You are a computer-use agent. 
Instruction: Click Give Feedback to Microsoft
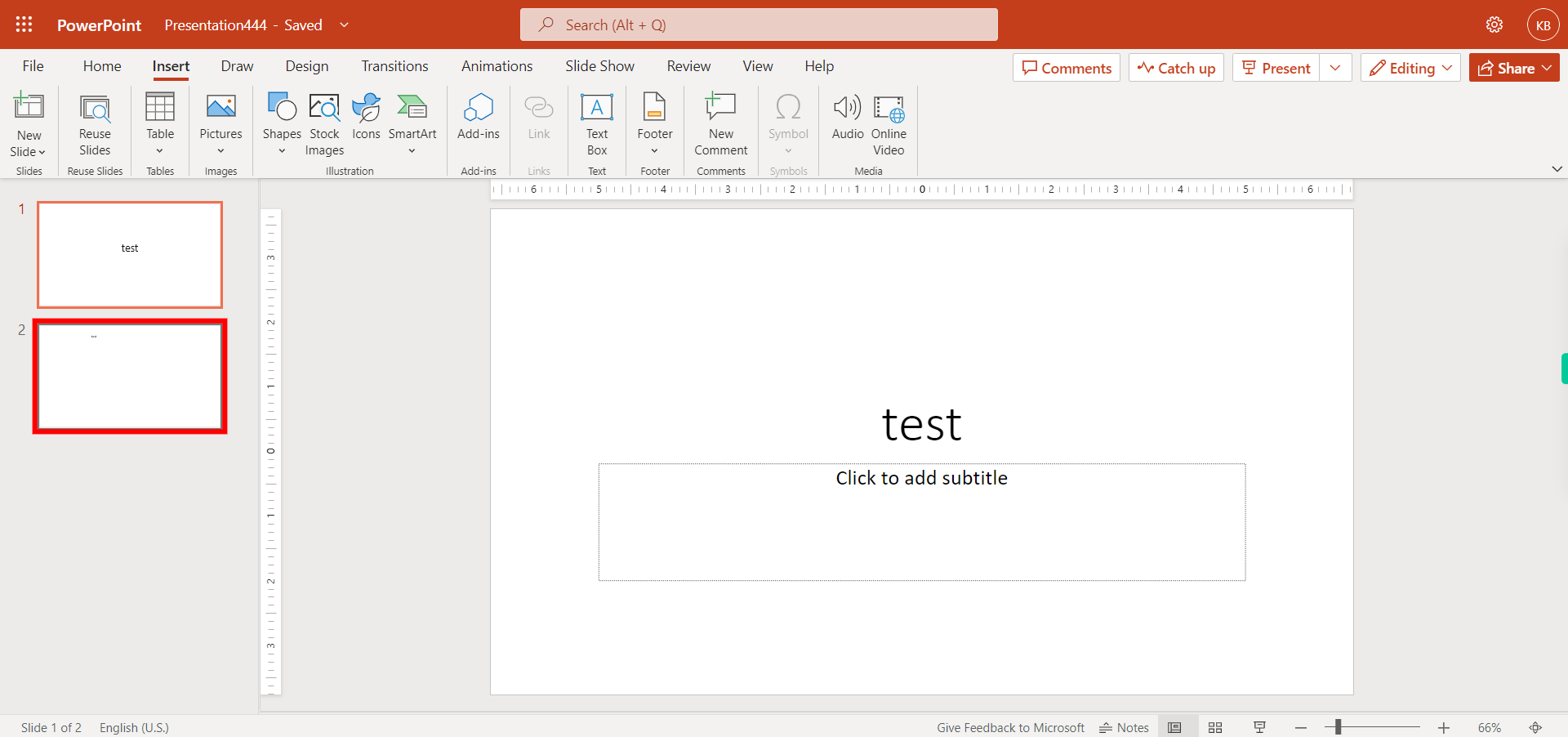[1010, 727]
